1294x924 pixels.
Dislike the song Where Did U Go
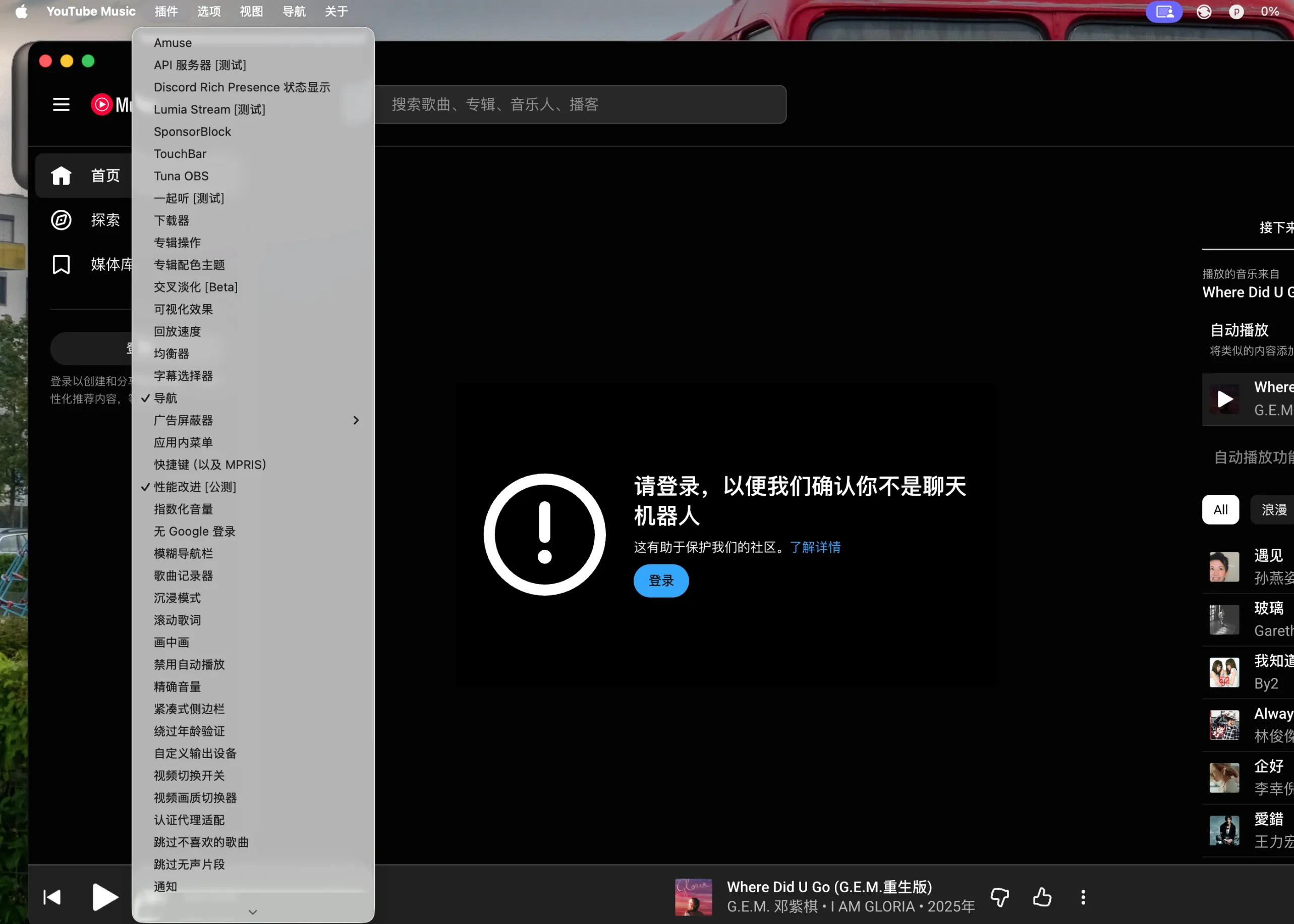(x=1000, y=897)
